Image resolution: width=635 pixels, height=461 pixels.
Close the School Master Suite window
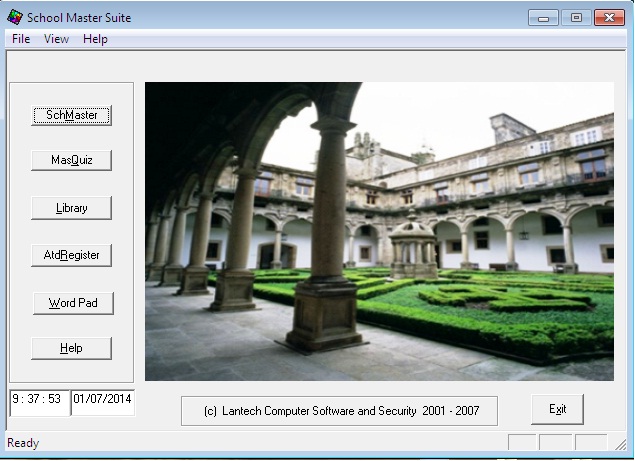[x=608, y=17]
